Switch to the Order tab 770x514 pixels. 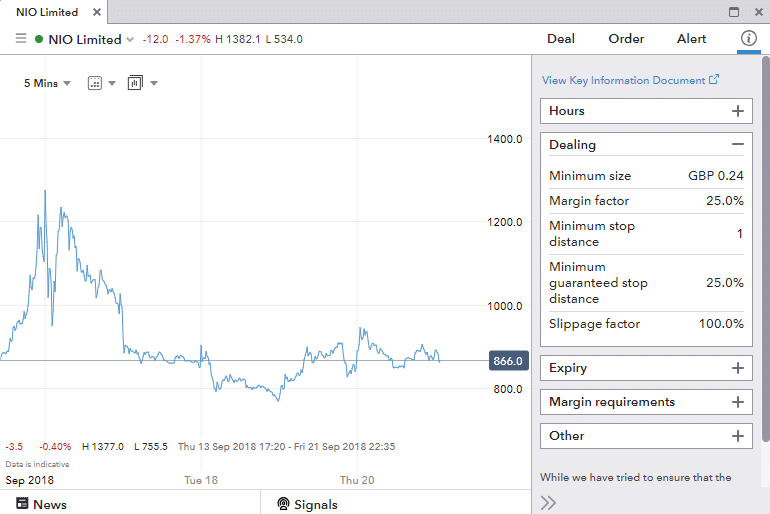[x=626, y=39]
